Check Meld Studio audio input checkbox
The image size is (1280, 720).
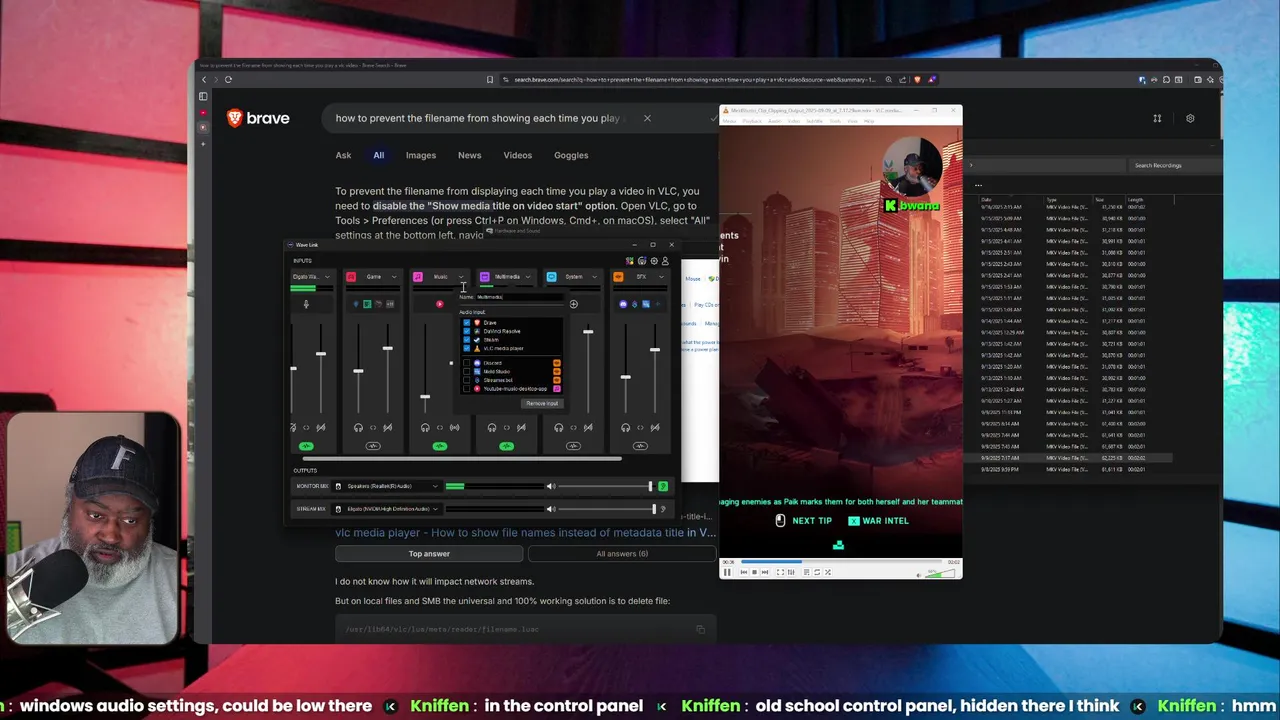click(x=467, y=372)
